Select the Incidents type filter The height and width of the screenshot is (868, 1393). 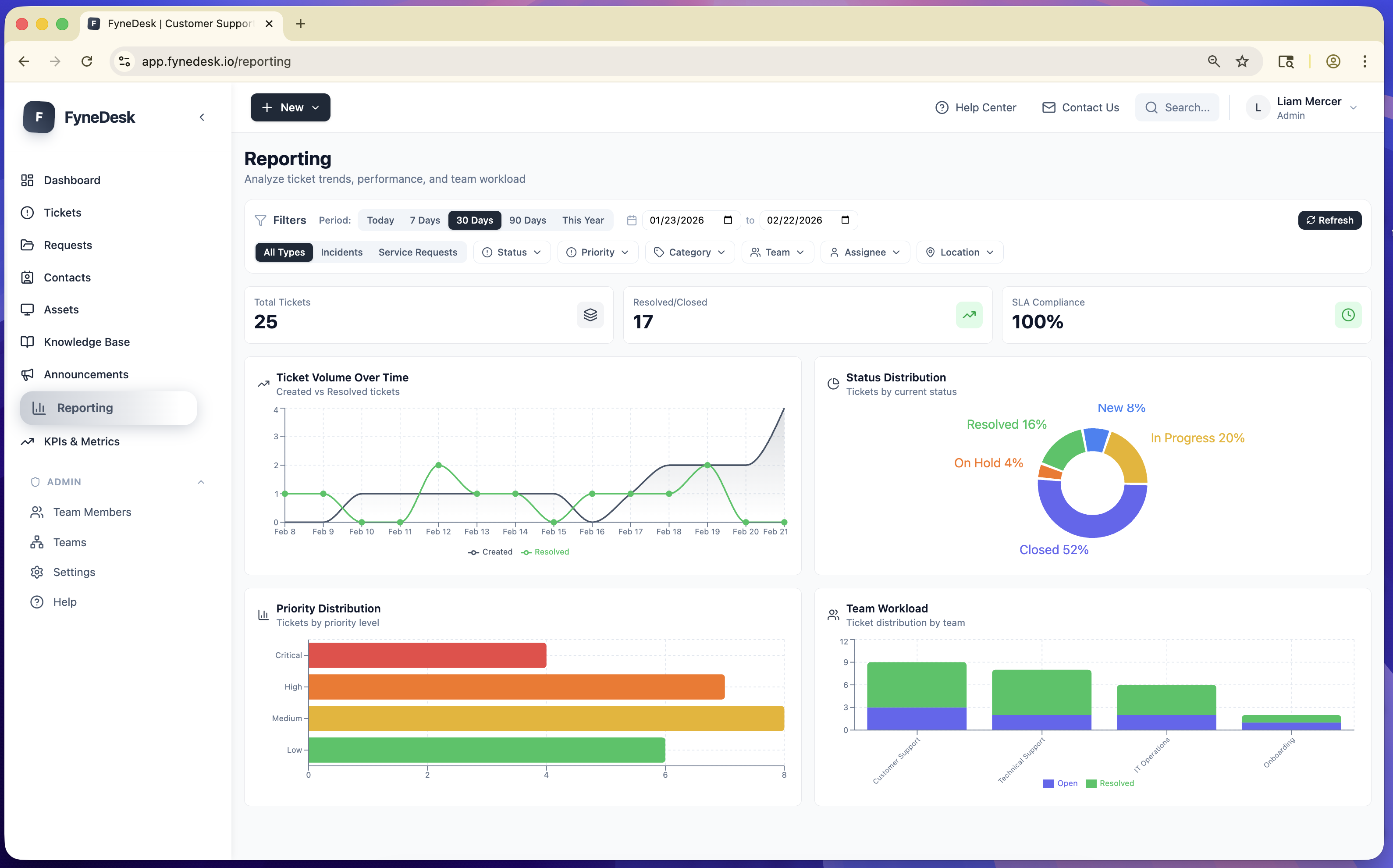click(x=341, y=252)
